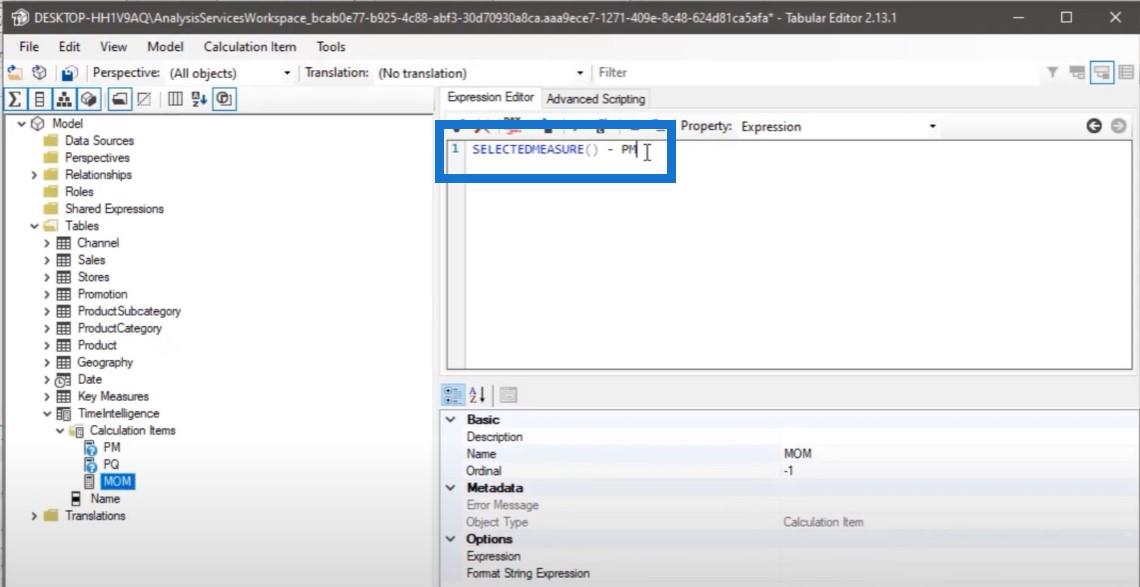Toggle the display folders button

[x=119, y=99]
